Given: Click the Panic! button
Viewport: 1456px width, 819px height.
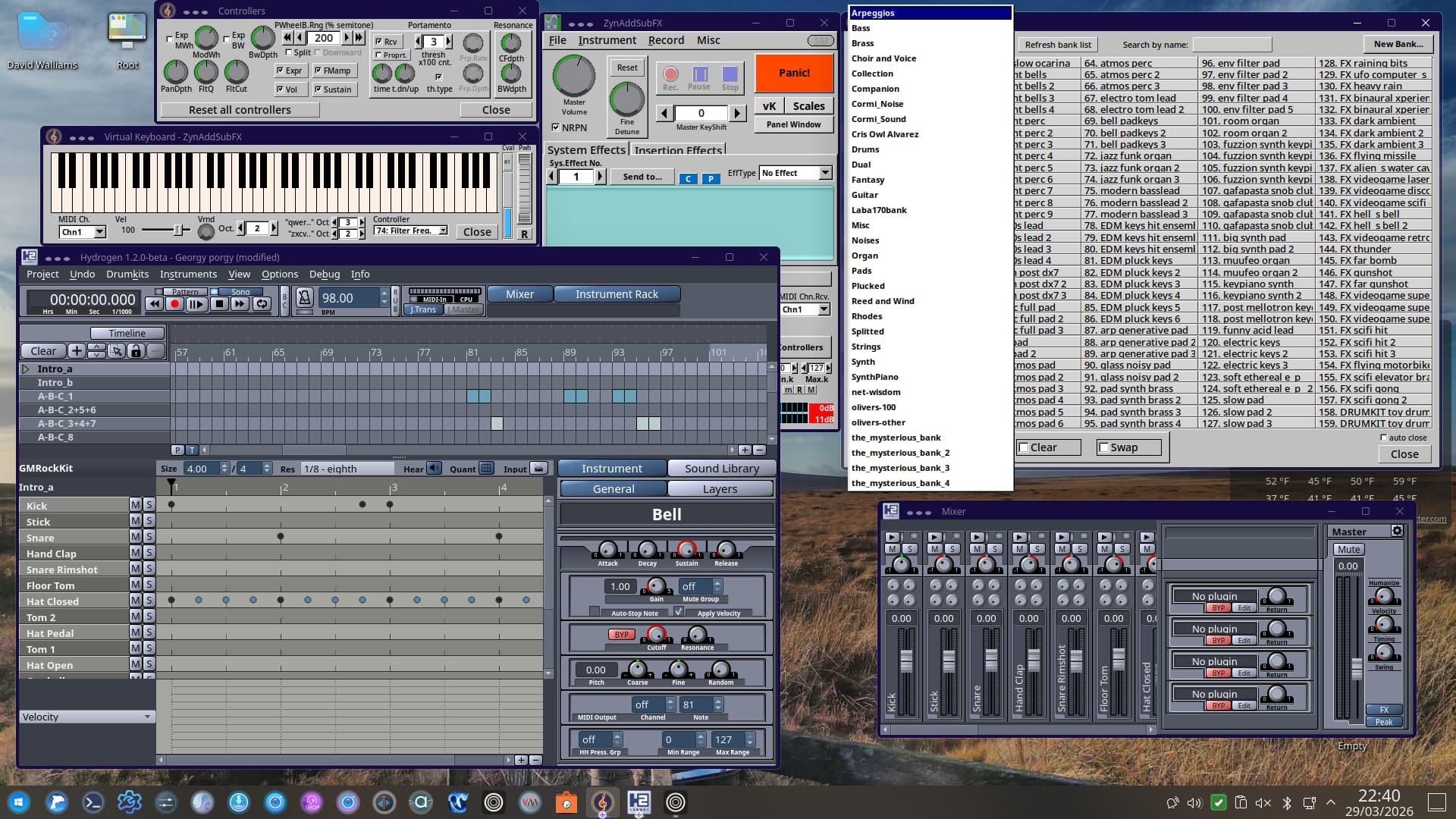Looking at the screenshot, I should coord(793,73).
